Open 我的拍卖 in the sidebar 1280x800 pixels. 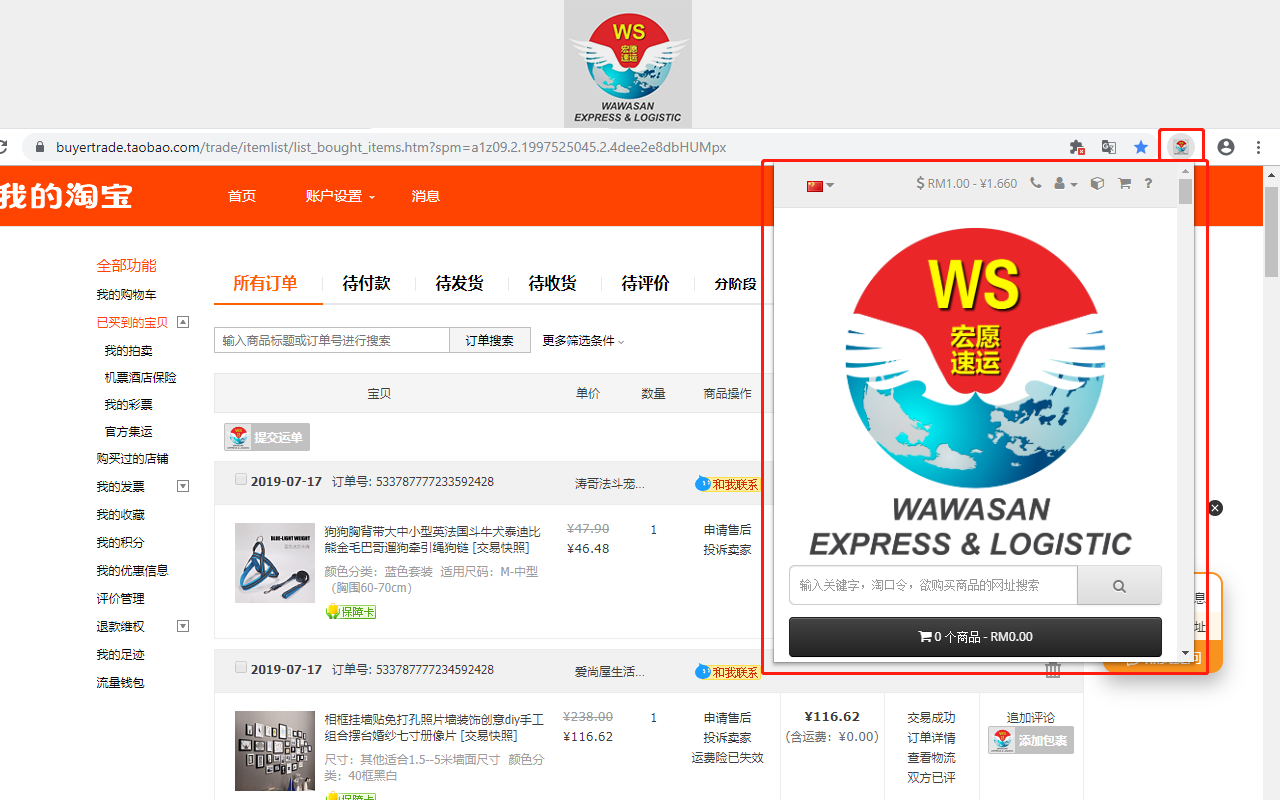pyautogui.click(x=128, y=351)
